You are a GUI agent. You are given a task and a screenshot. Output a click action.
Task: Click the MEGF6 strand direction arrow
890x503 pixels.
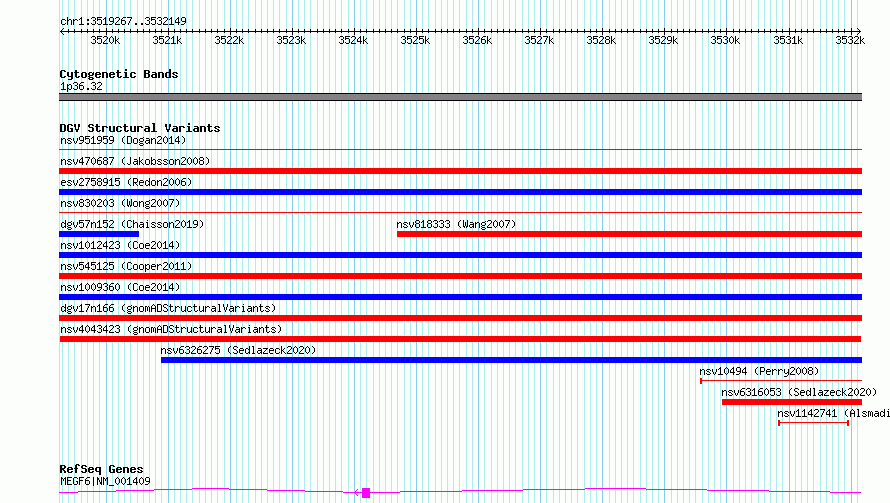357,493
